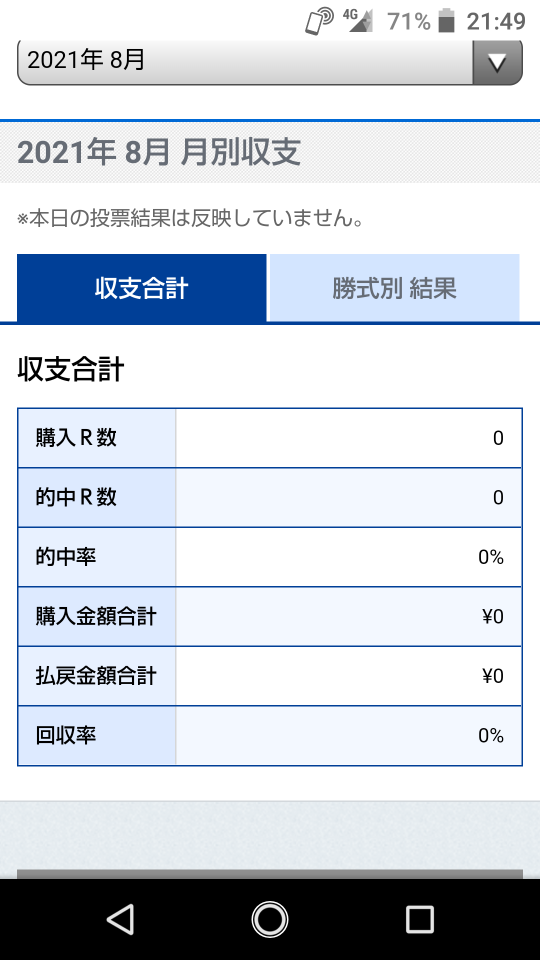The width and height of the screenshot is (540, 960).
Task: Select the 収支合計 tab
Action: [x=141, y=288]
